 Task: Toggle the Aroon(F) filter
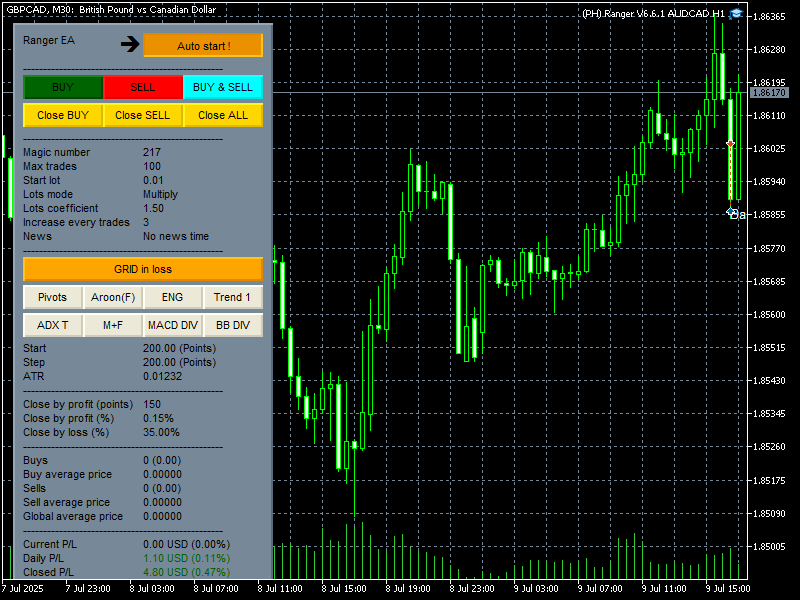click(113, 297)
